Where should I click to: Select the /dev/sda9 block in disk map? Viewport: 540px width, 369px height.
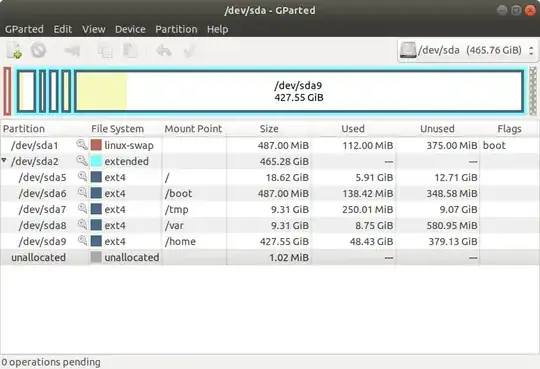click(299, 91)
